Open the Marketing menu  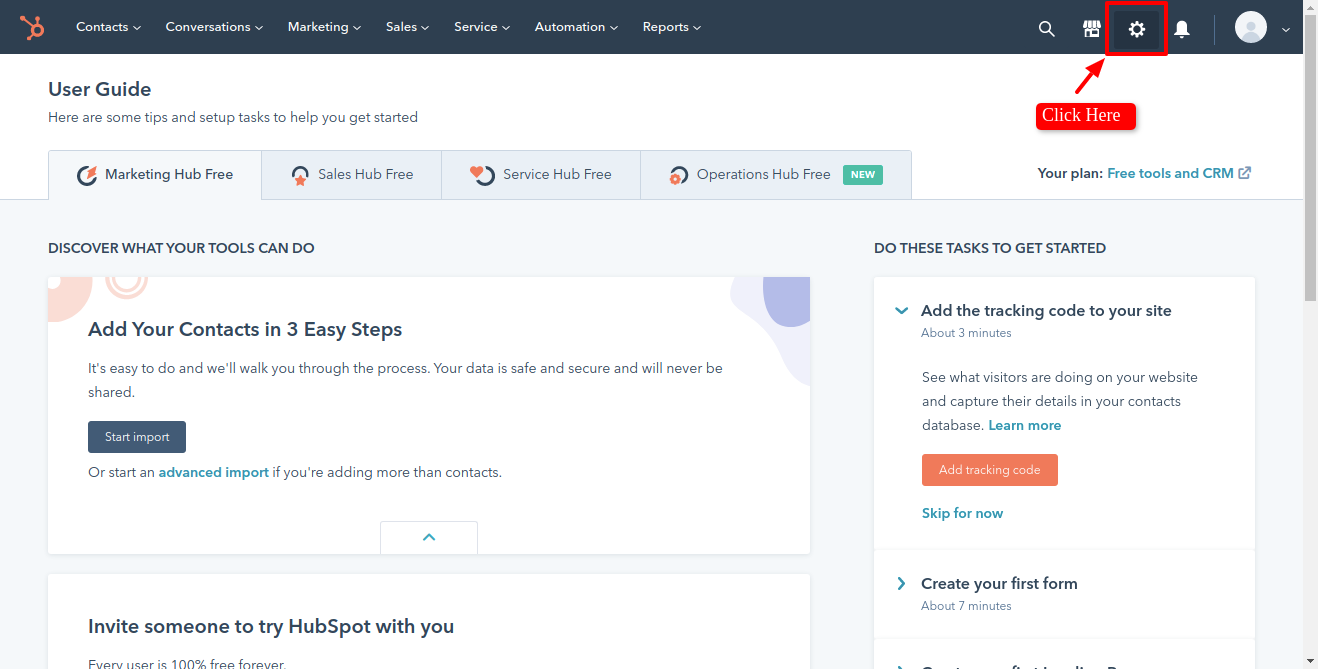(x=324, y=27)
